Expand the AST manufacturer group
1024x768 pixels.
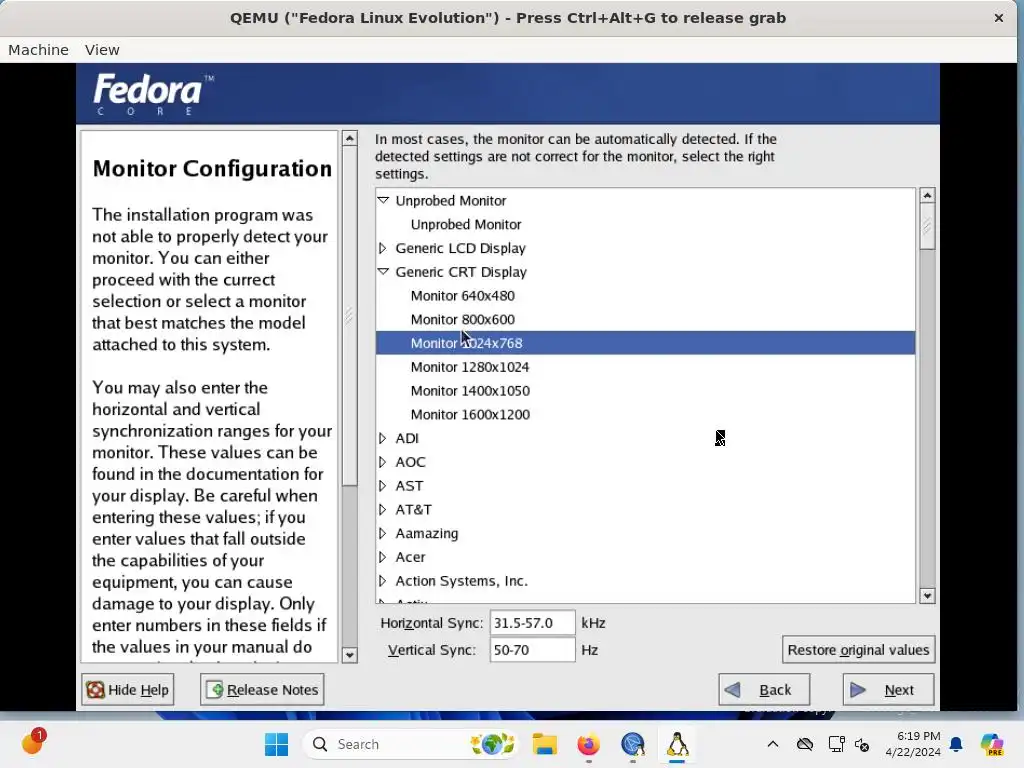383,486
